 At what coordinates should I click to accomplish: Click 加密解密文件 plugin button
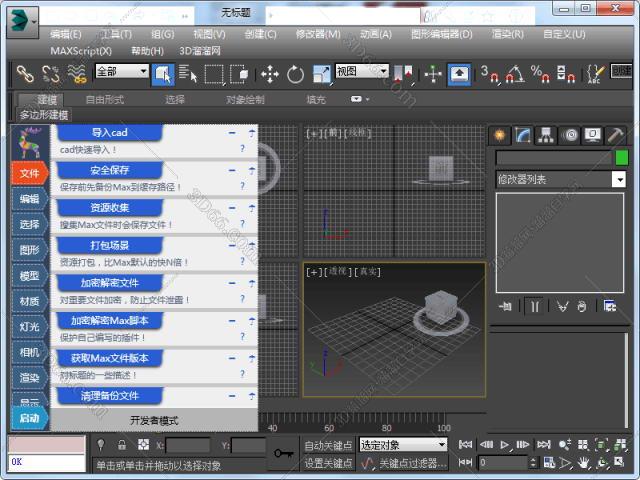click(109, 283)
